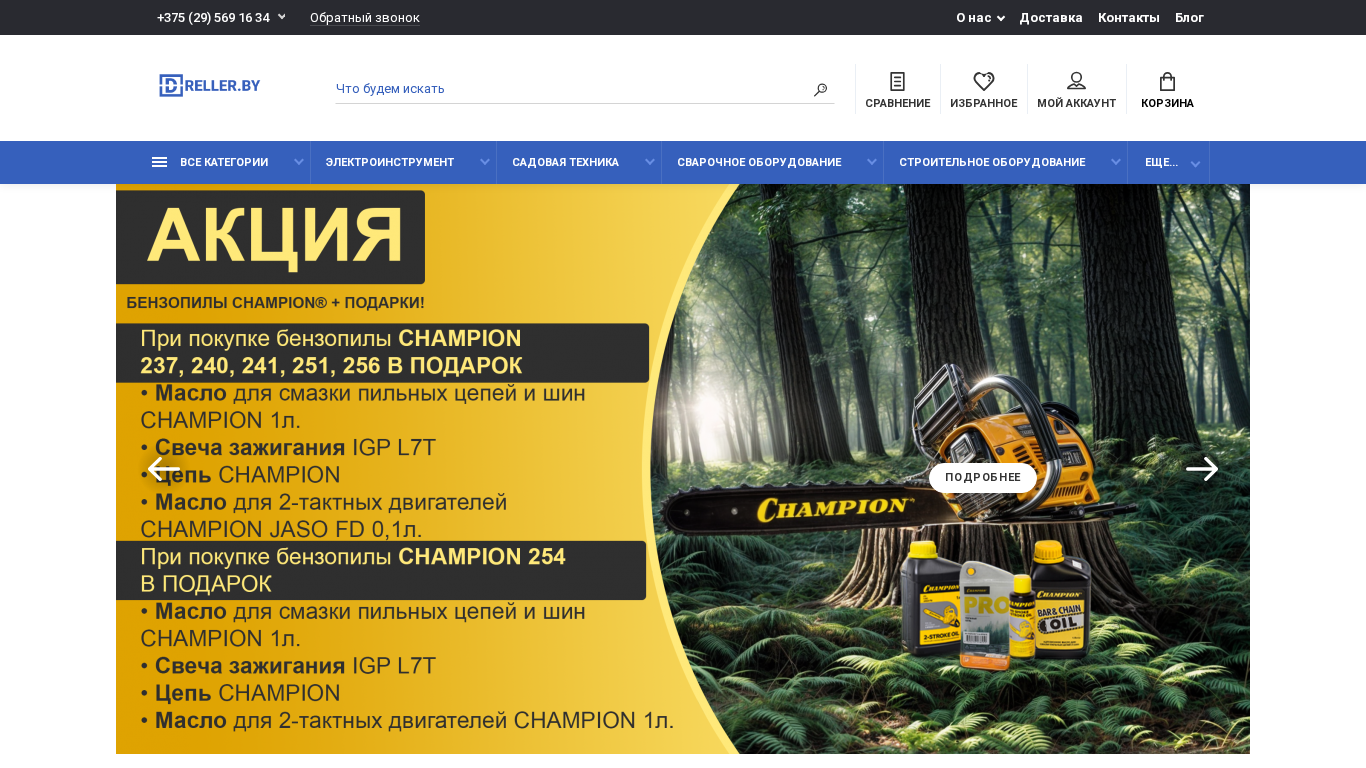Expand the Все категории chevron
The image size is (1366, 768).
[298, 163]
